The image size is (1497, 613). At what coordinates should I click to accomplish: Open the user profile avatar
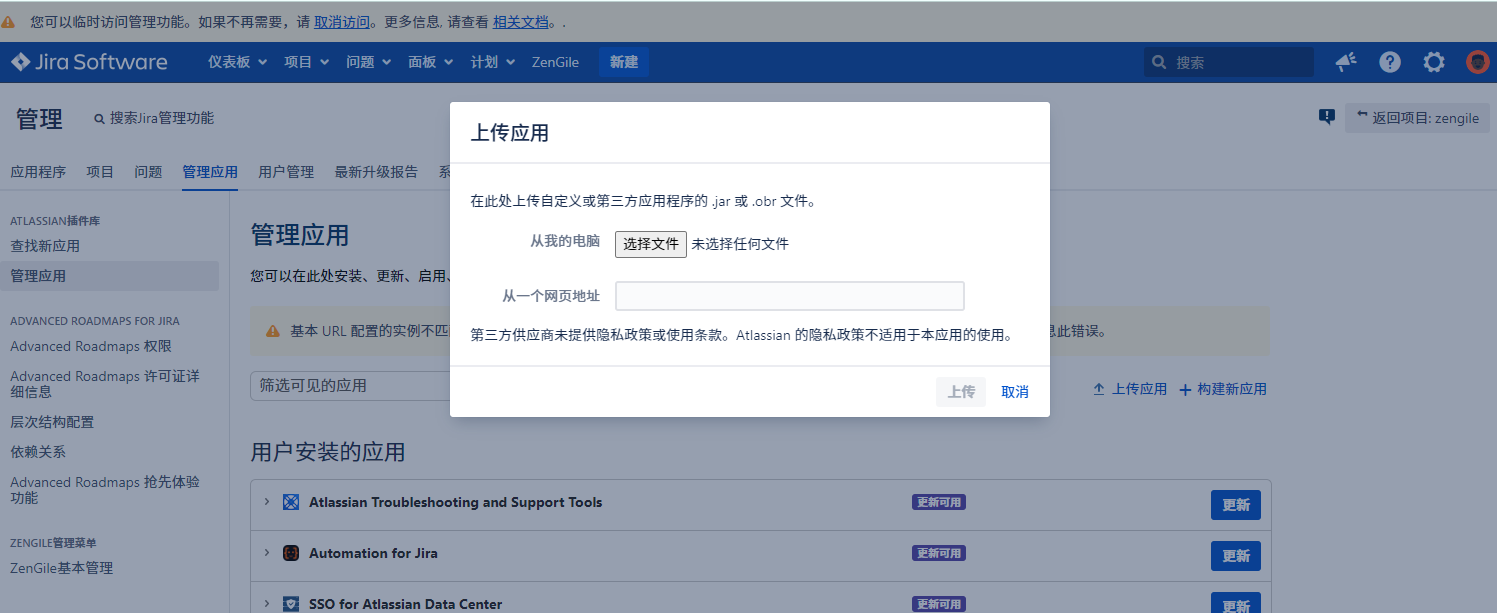point(1477,62)
